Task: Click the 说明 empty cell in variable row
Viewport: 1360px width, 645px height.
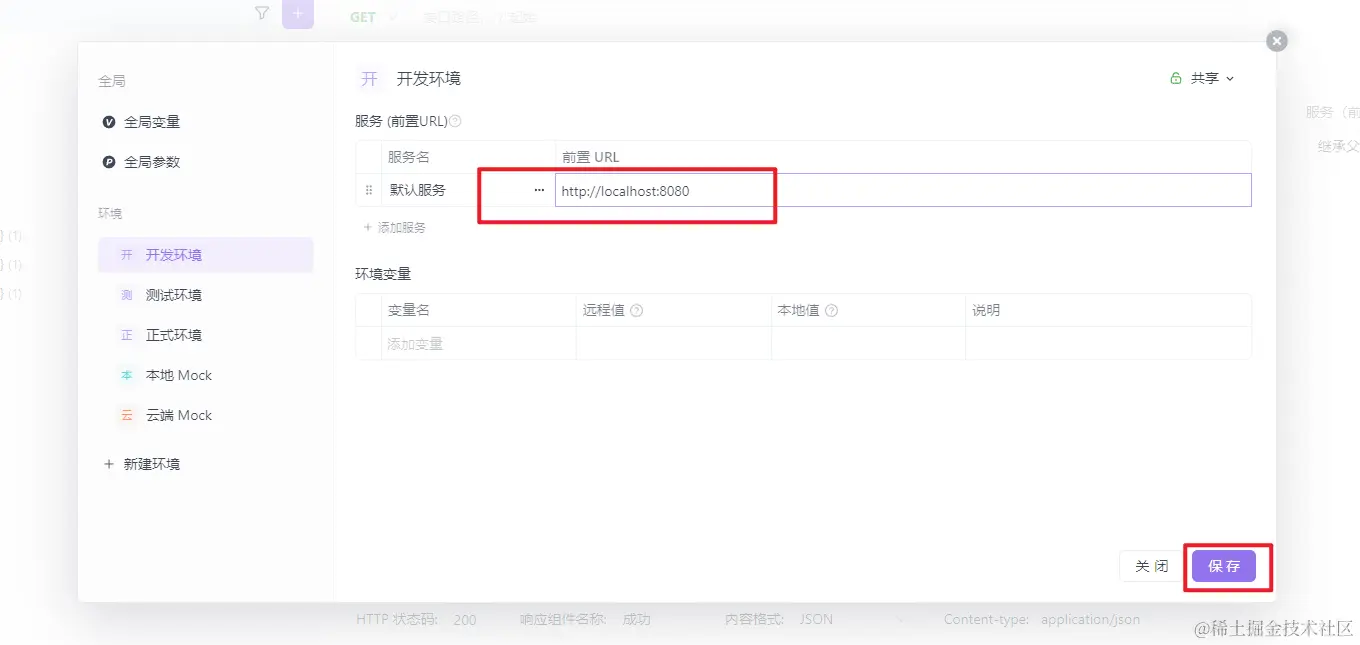Action: click(1108, 344)
